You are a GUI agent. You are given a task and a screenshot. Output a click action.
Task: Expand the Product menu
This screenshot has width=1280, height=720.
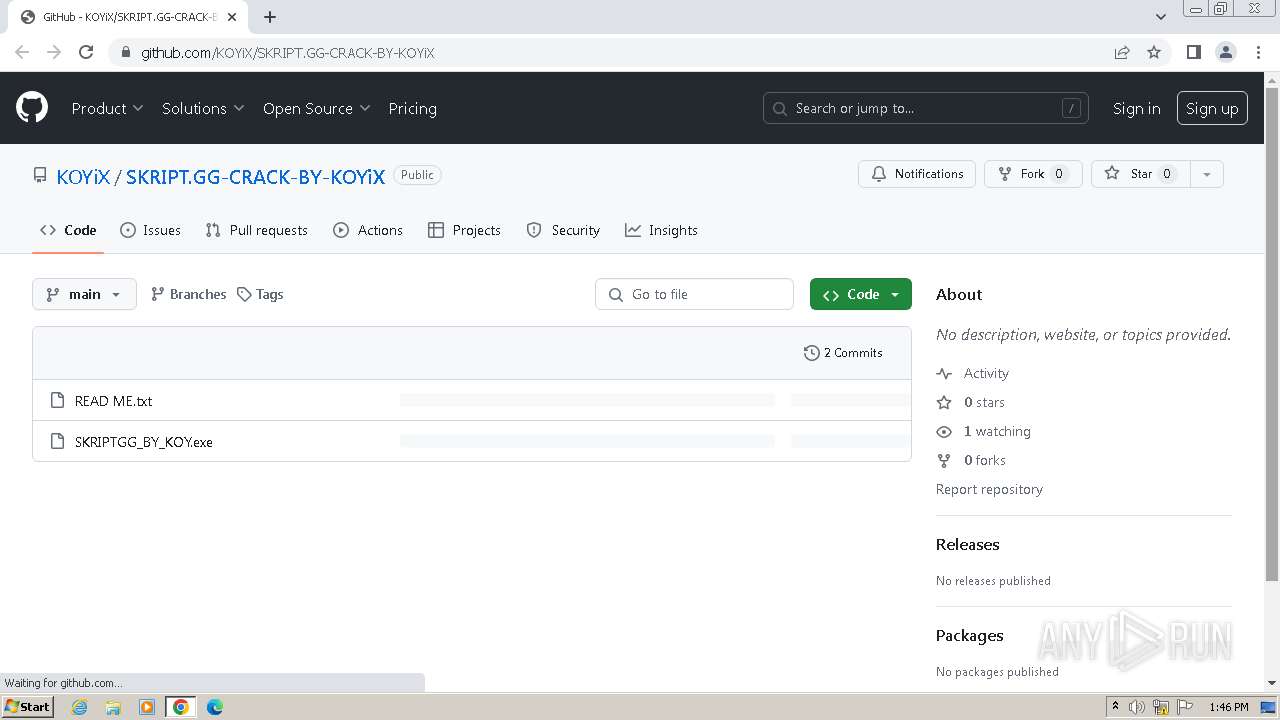pos(107,108)
